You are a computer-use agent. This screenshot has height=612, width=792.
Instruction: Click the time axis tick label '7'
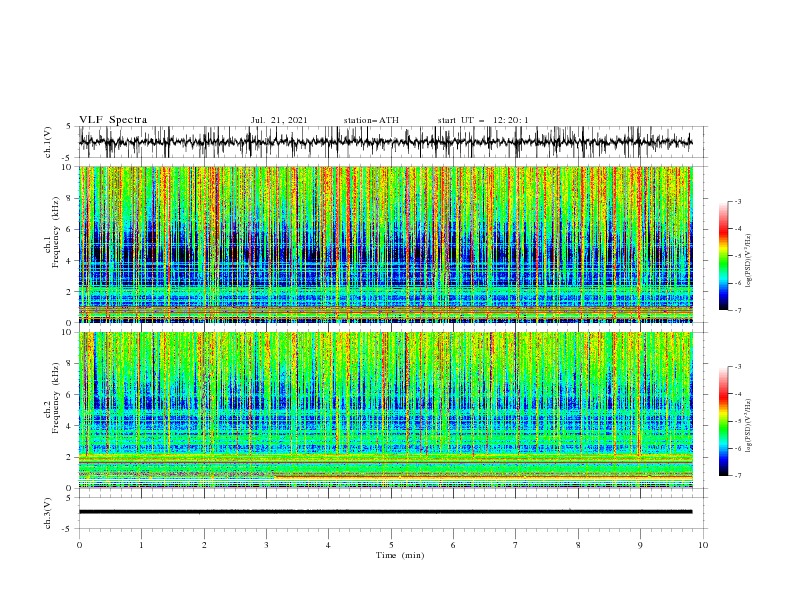point(516,545)
